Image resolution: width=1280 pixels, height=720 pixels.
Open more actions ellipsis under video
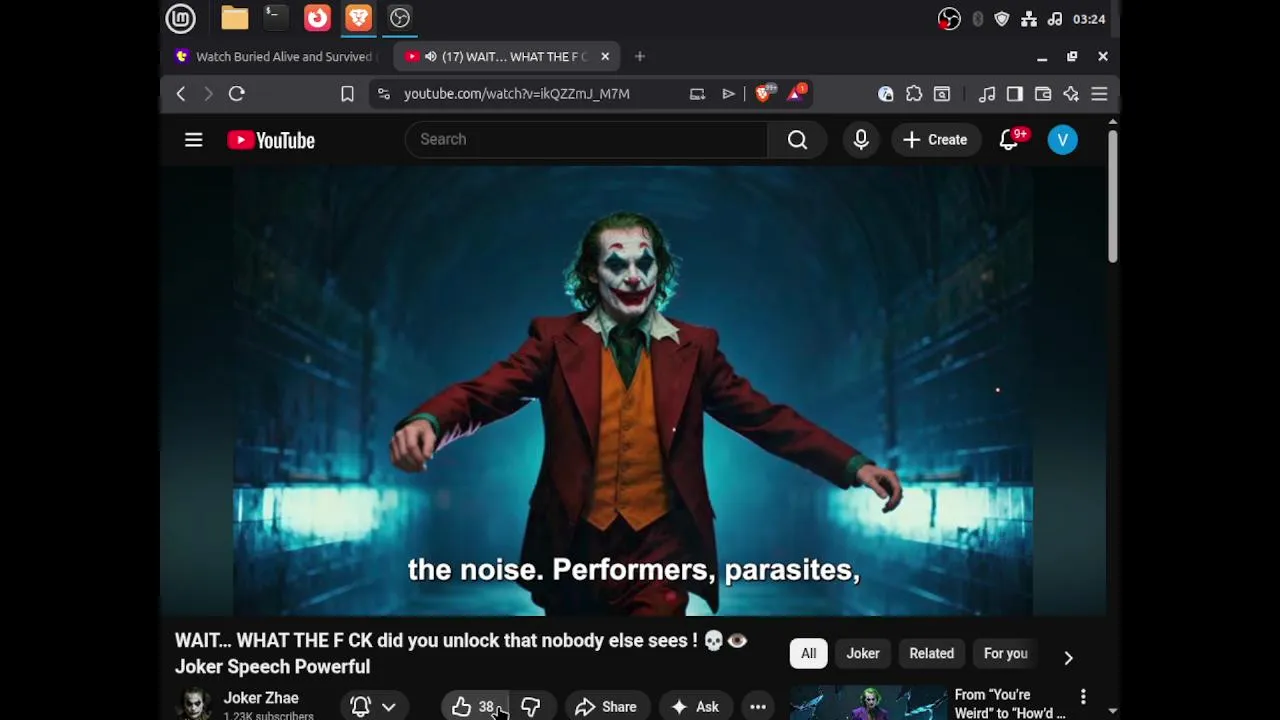click(758, 706)
